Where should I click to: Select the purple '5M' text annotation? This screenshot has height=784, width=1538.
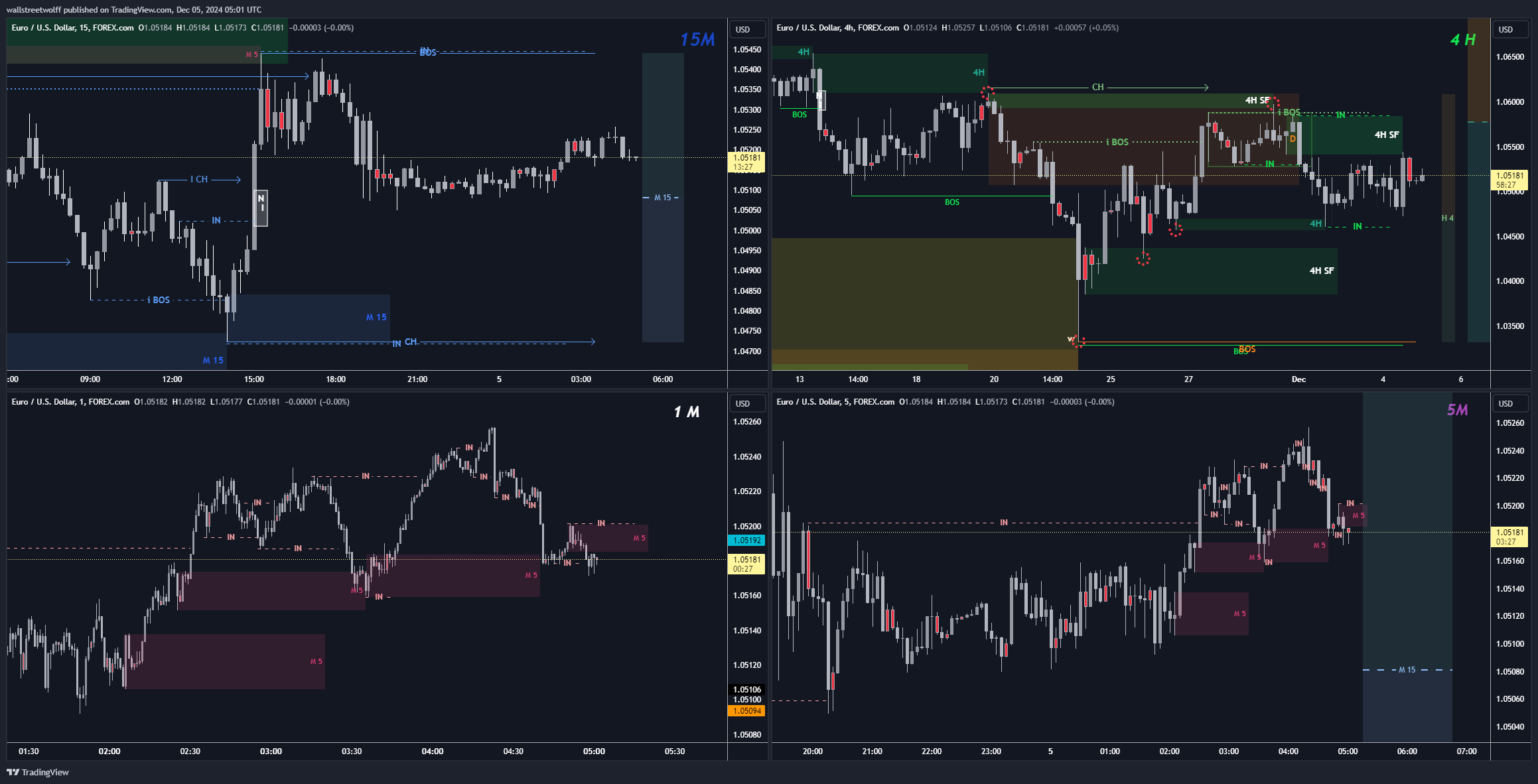pos(1458,410)
